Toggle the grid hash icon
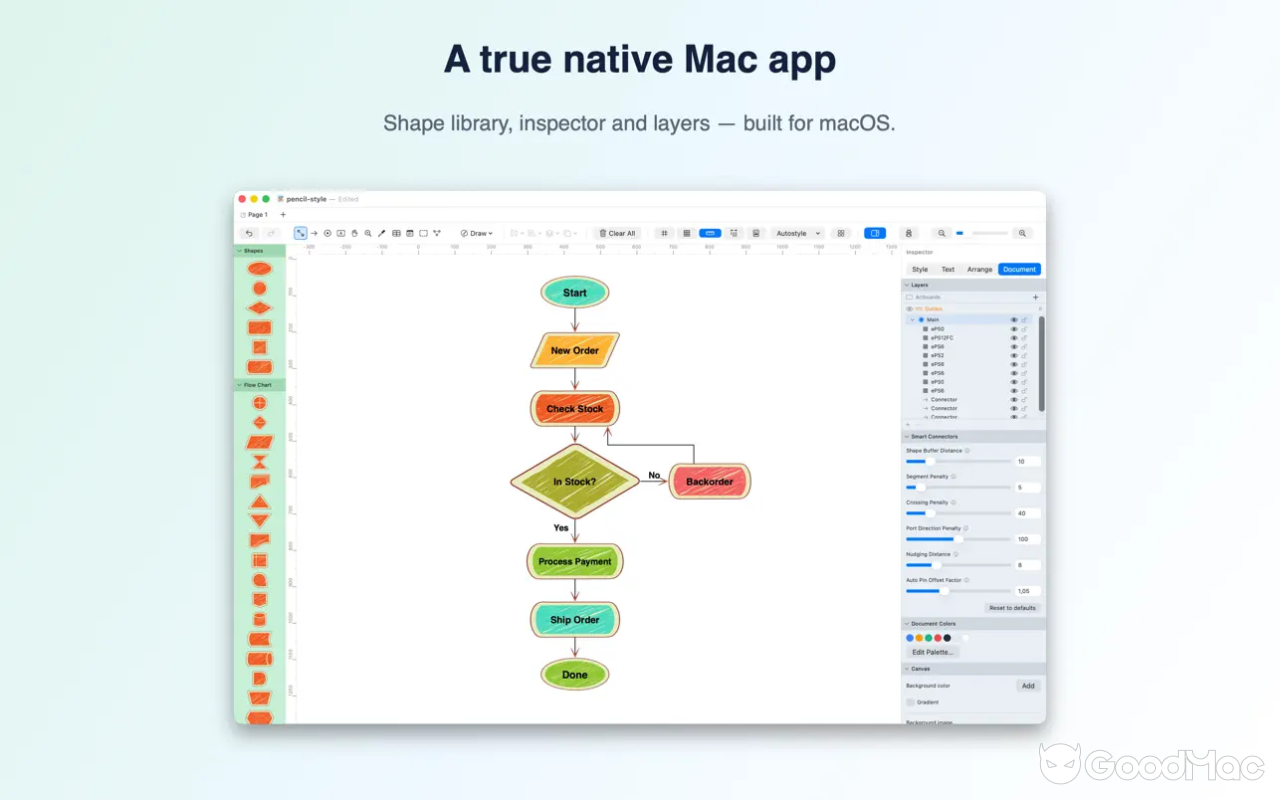 pyautogui.click(x=664, y=233)
